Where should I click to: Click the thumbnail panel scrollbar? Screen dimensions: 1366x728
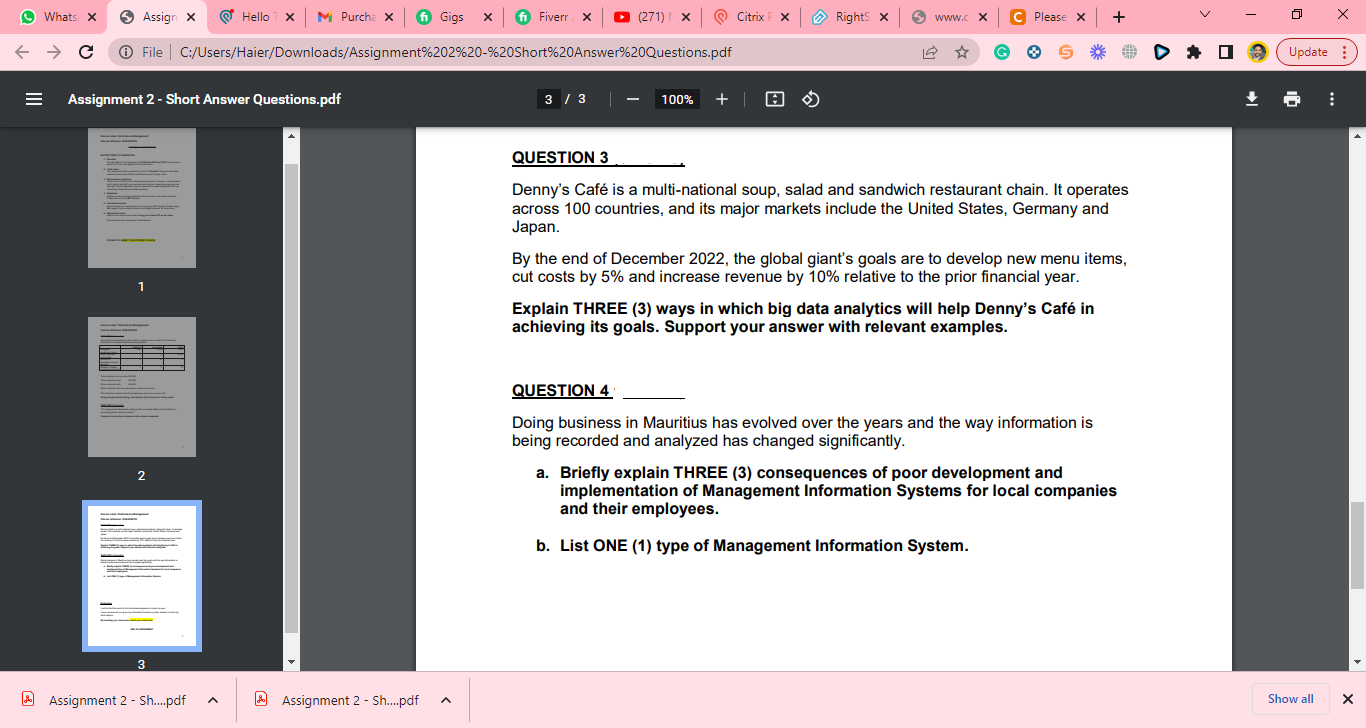pos(292,398)
